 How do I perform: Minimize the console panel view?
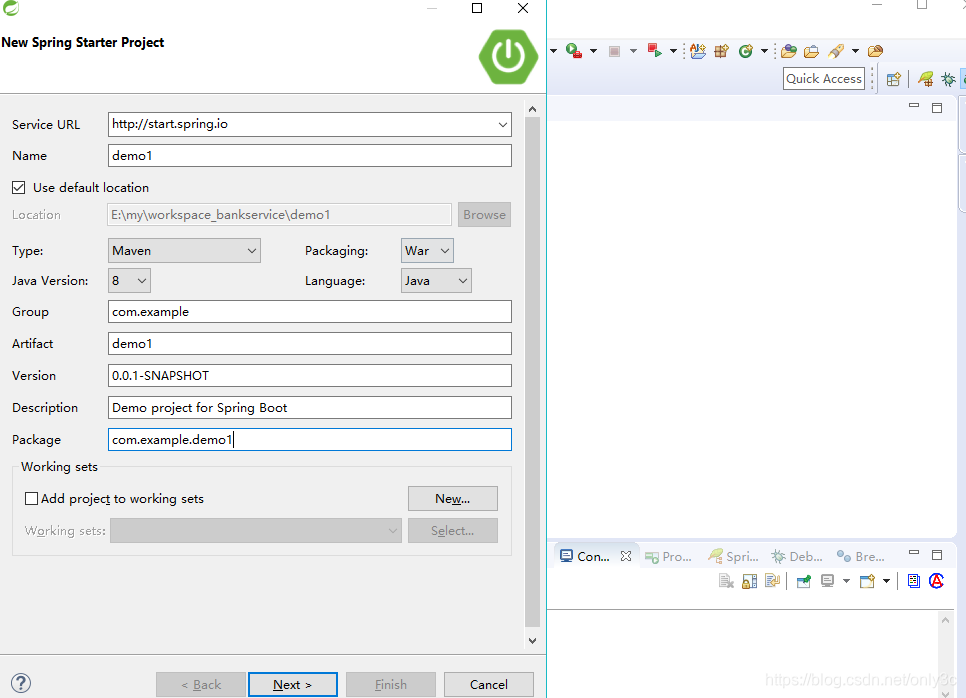[914, 553]
